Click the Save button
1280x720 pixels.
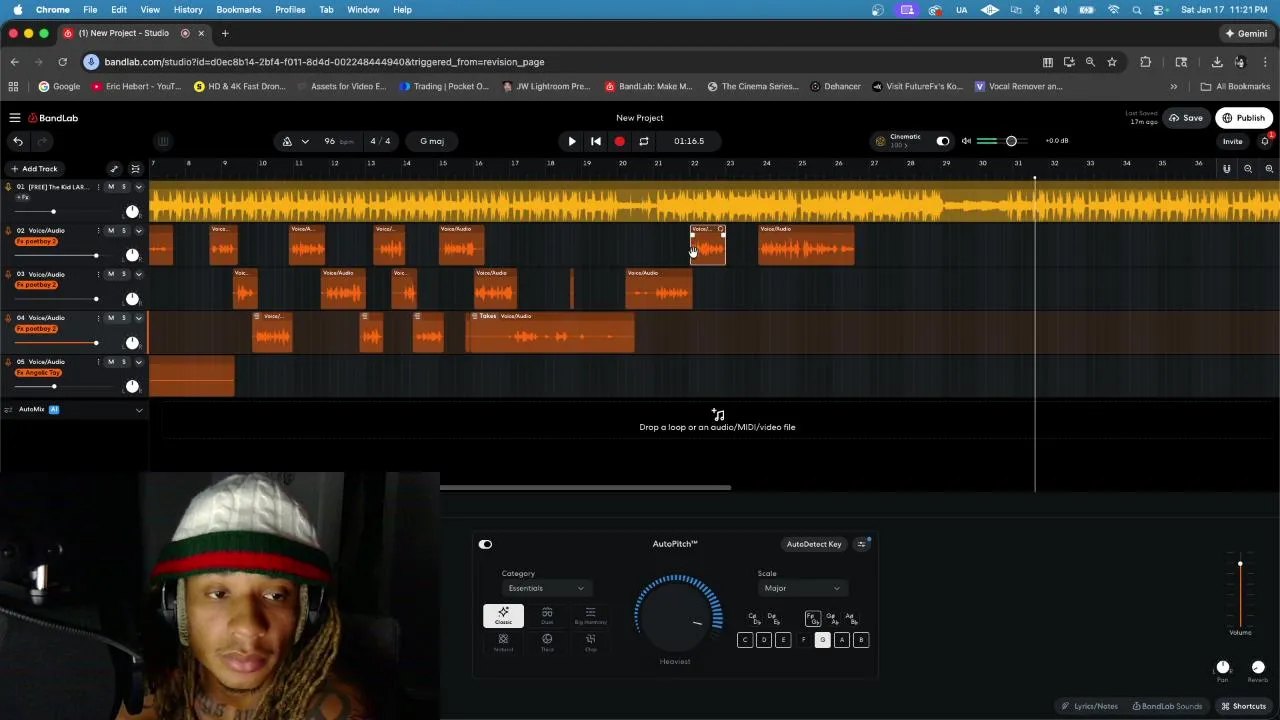click(x=1186, y=118)
